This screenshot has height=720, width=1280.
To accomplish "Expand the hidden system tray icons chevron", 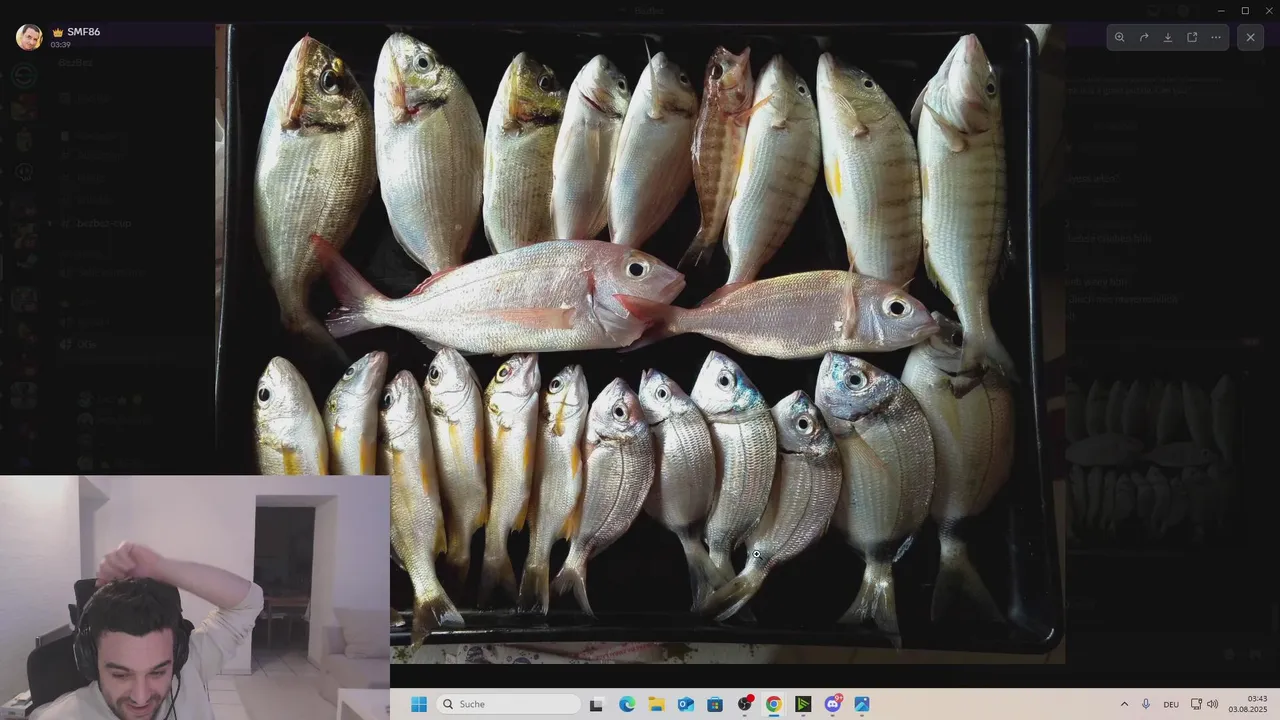I will click(1124, 704).
